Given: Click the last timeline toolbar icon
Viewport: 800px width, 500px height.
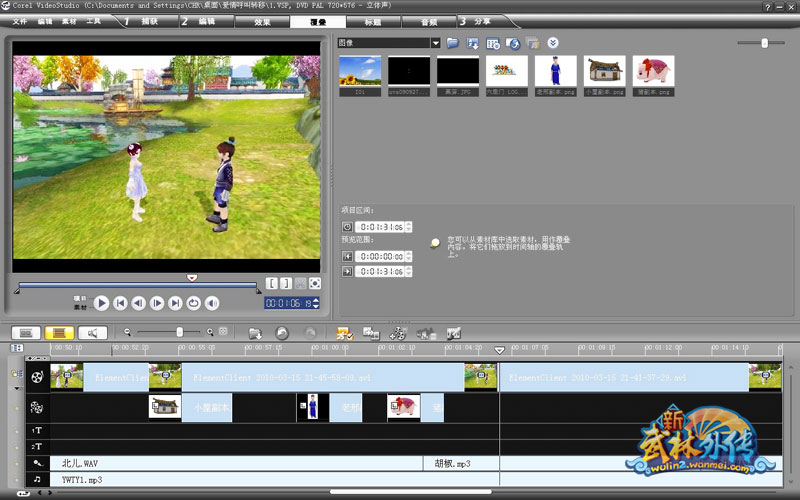Looking at the screenshot, I should [x=454, y=333].
